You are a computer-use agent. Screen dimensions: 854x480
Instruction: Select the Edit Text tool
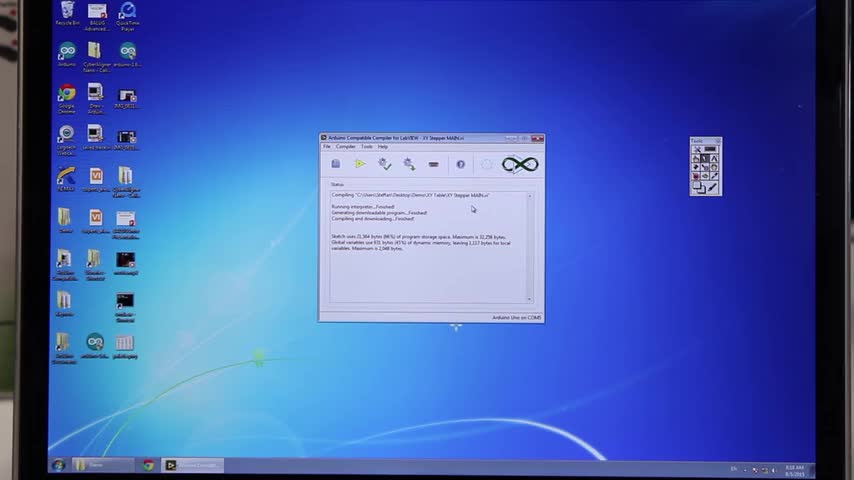[x=714, y=159]
